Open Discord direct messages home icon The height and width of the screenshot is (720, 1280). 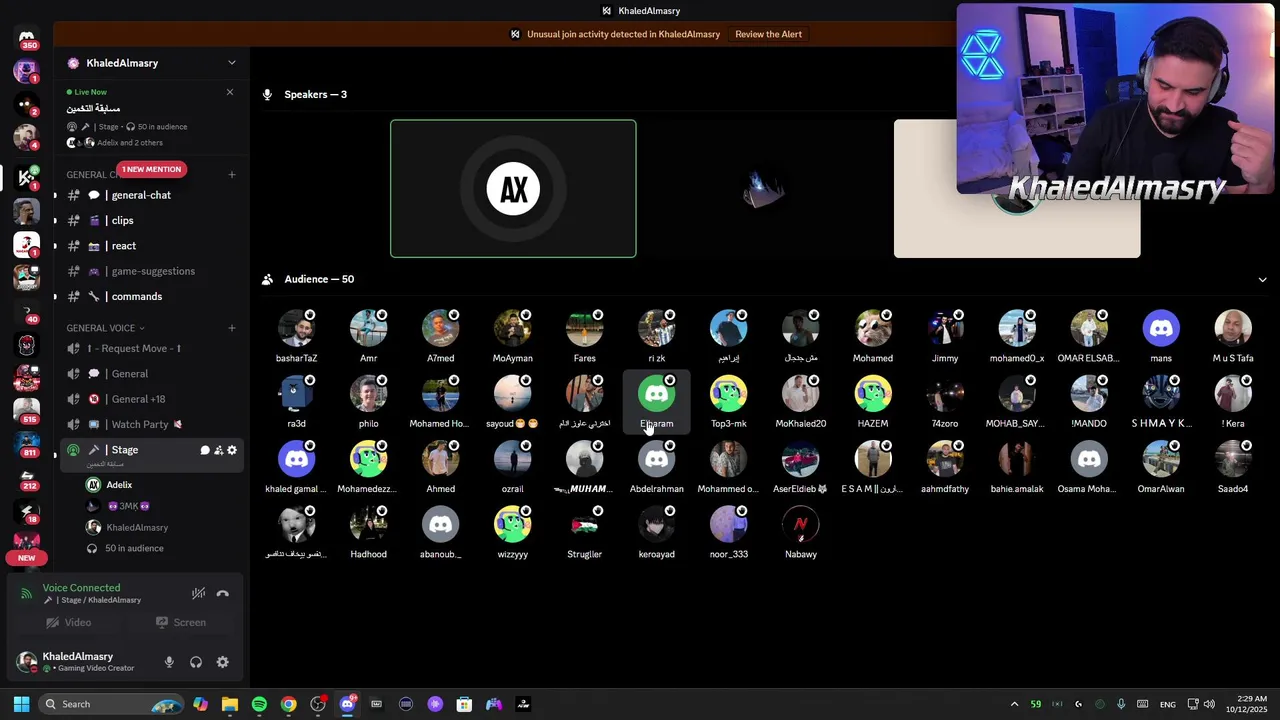[x=27, y=37]
